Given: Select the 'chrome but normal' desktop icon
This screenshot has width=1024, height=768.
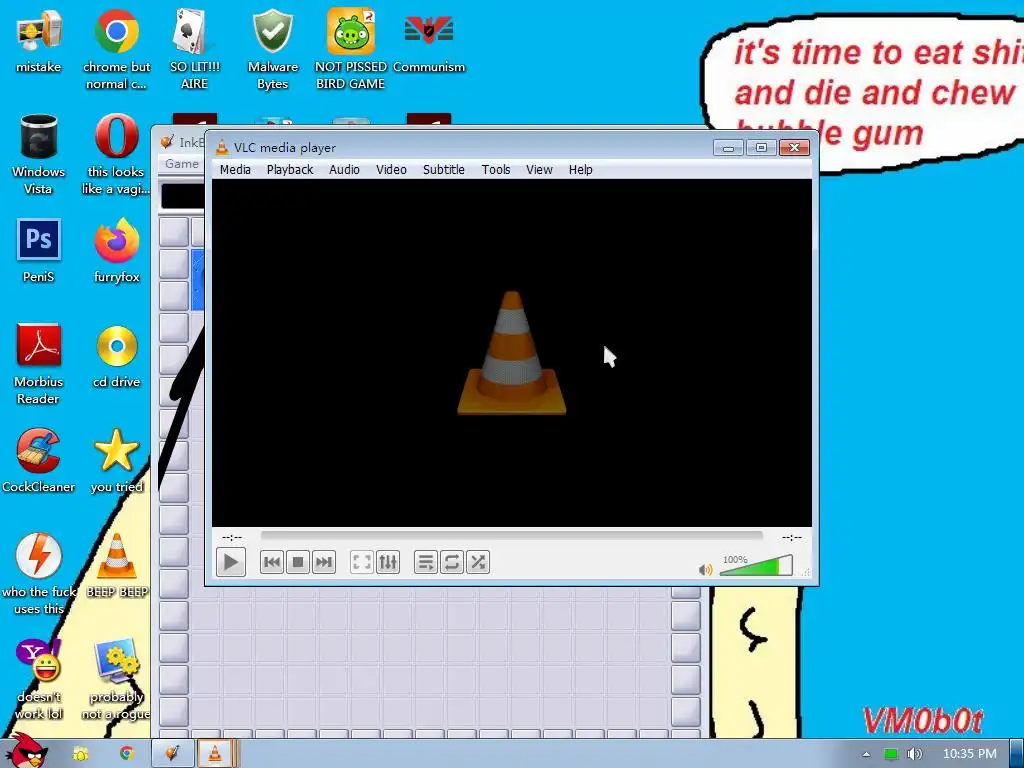Looking at the screenshot, I should (116, 50).
